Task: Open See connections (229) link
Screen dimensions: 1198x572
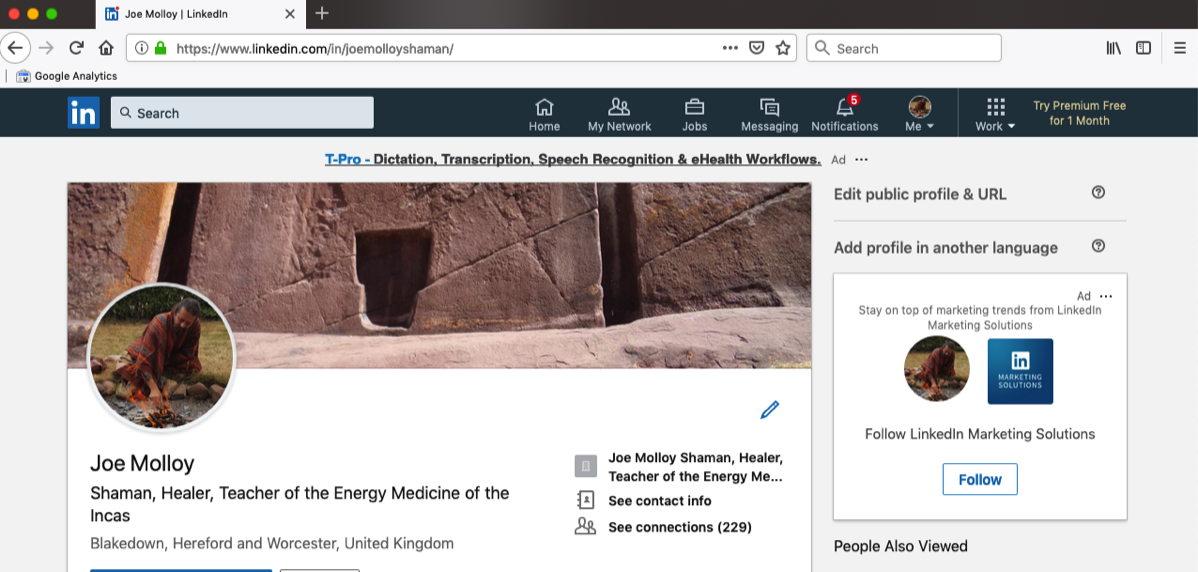Action: 679,527
